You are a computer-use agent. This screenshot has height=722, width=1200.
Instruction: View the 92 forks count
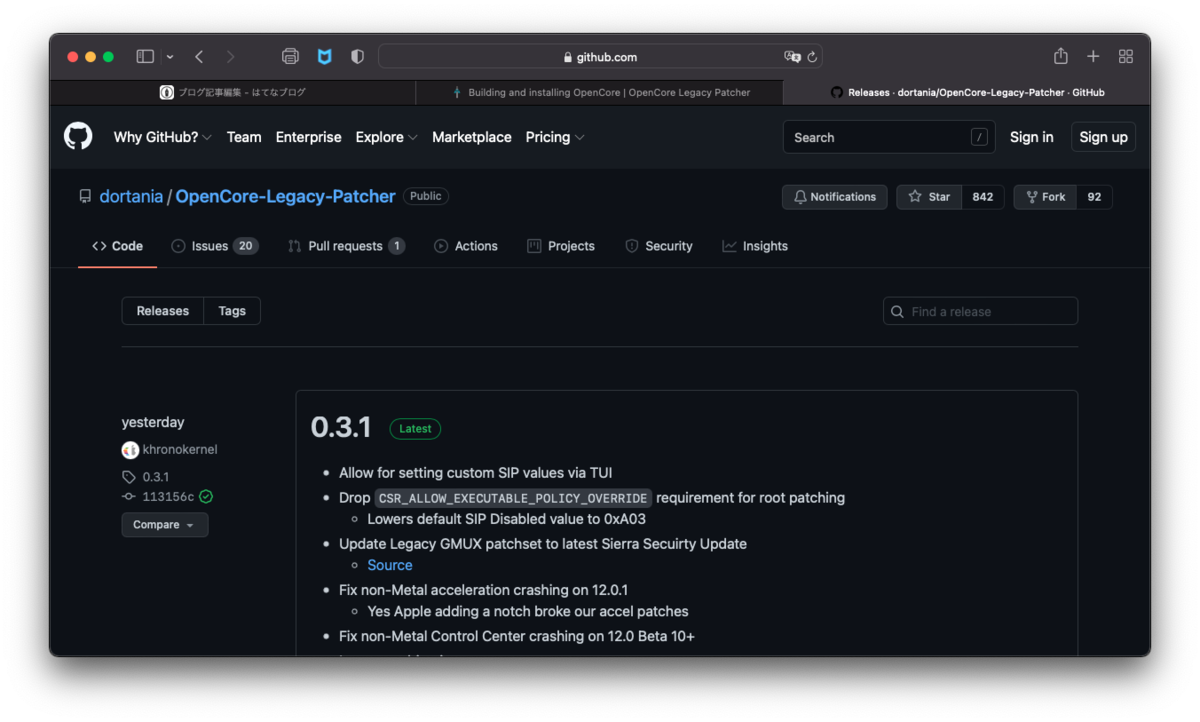point(1094,197)
